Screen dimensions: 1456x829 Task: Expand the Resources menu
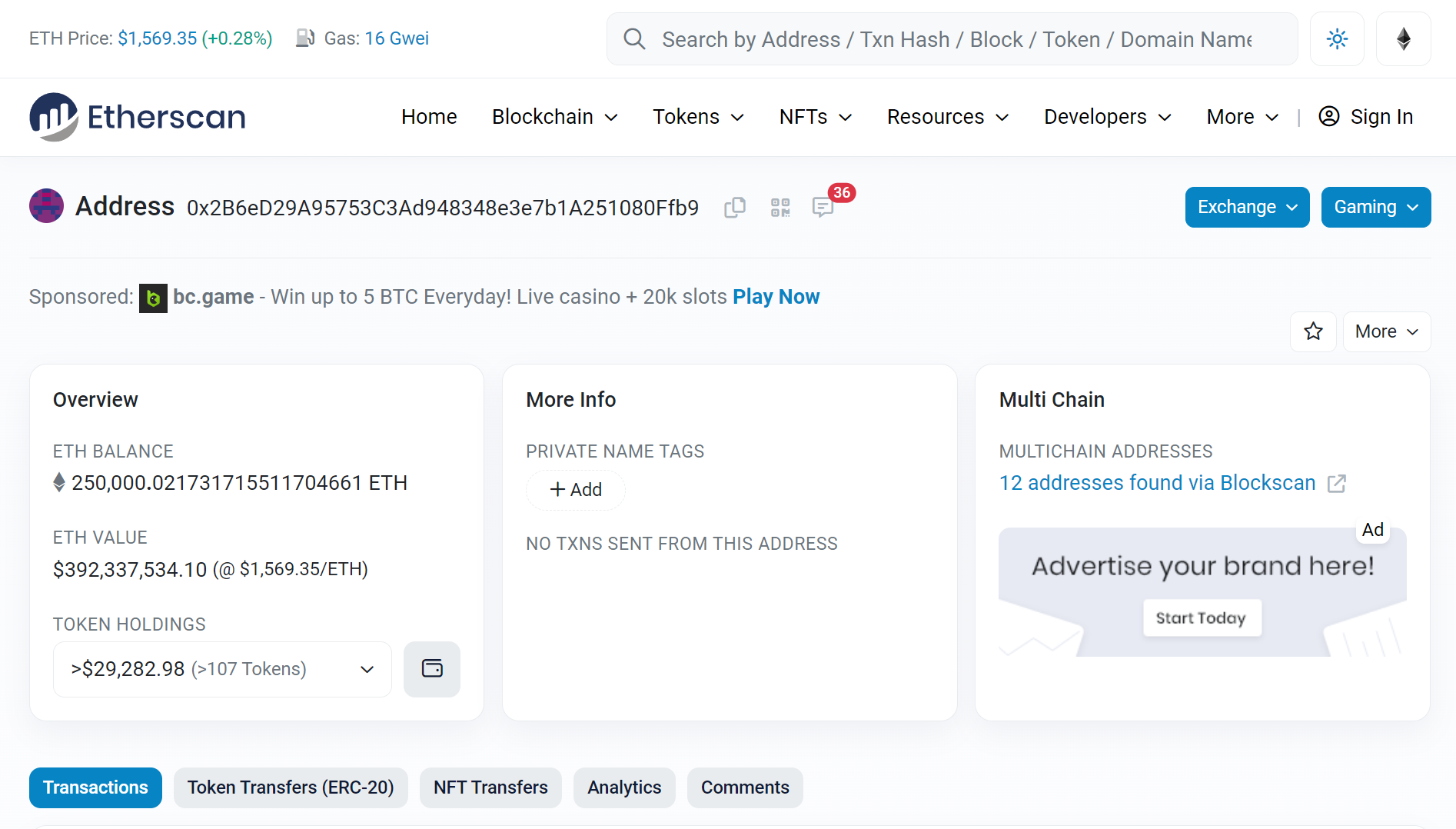[x=948, y=117]
